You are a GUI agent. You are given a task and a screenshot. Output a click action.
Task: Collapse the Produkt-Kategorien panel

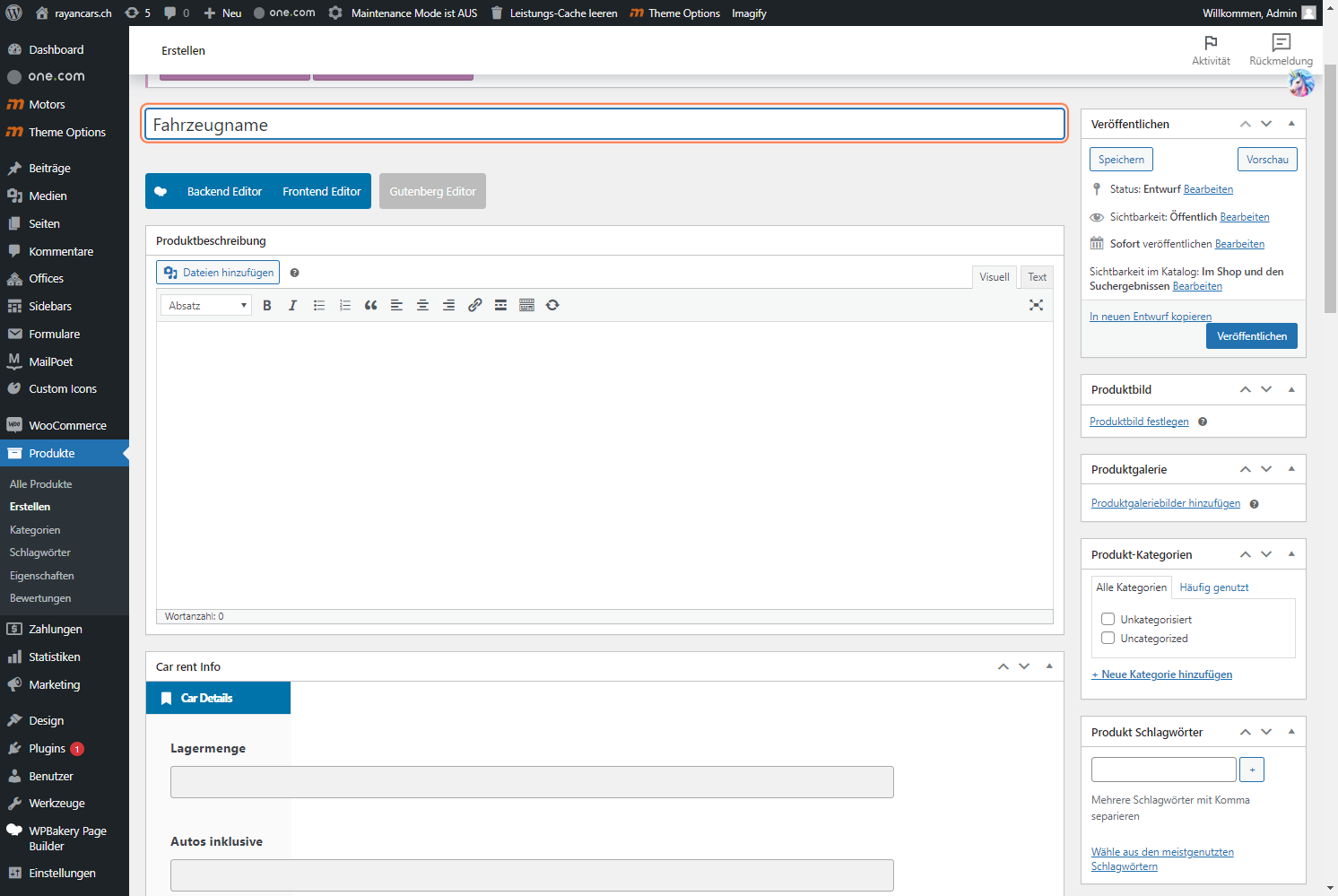click(x=1291, y=554)
